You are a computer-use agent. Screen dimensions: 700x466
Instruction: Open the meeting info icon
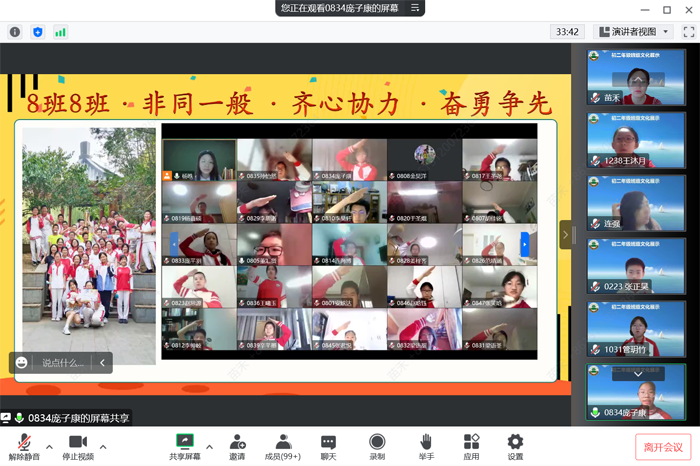(x=15, y=32)
